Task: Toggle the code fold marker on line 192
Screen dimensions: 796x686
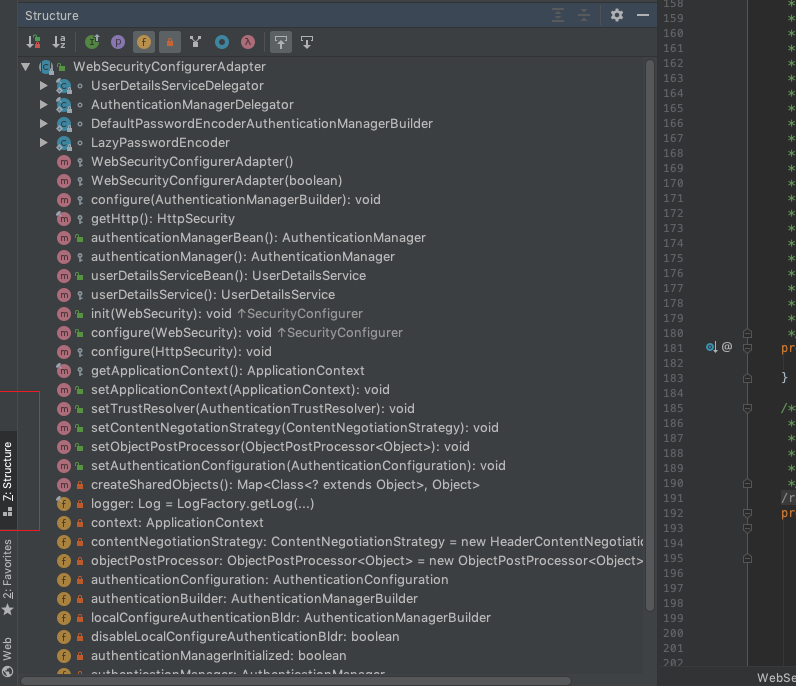Action: click(x=747, y=513)
